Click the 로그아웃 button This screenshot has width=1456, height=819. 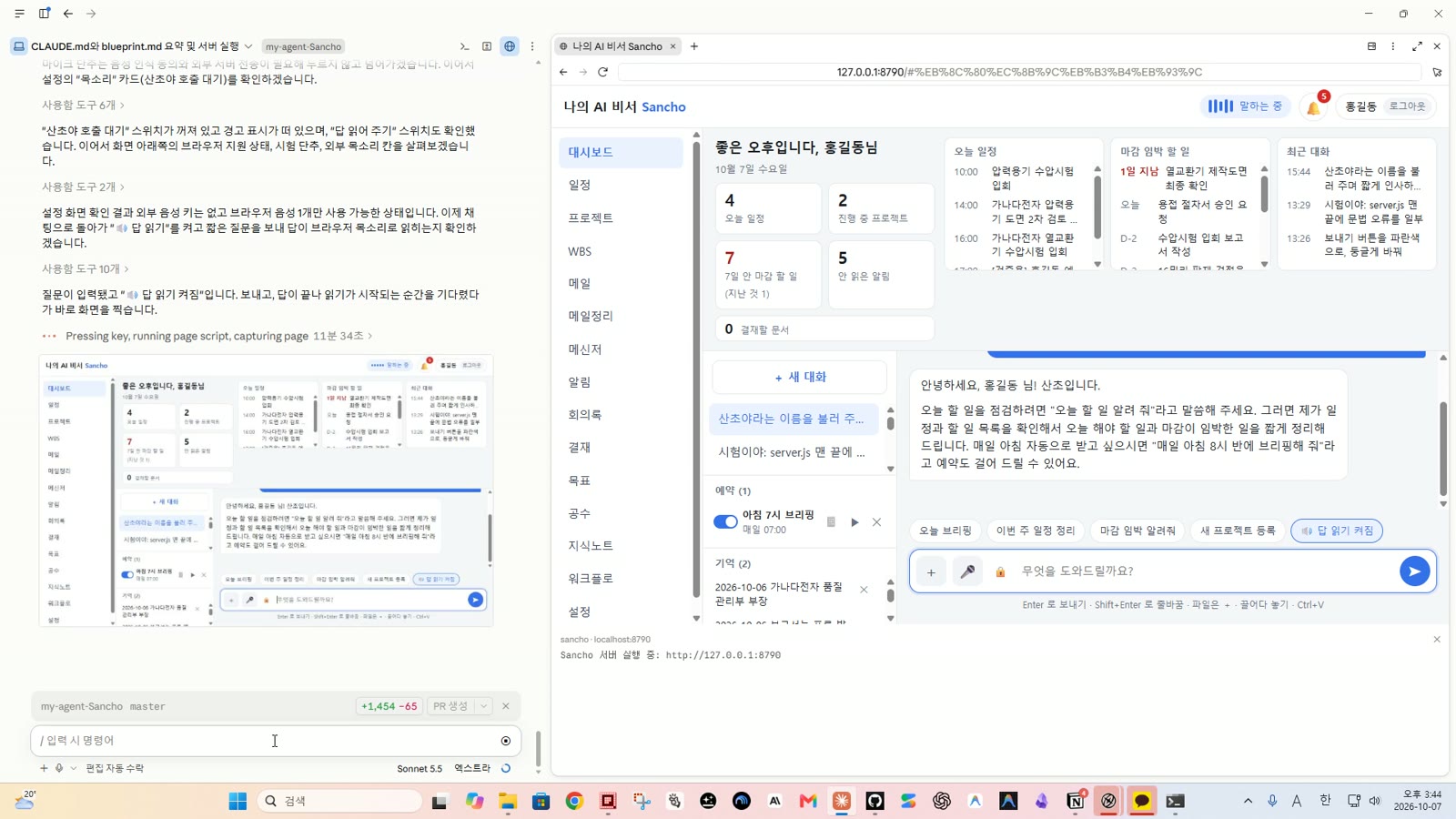point(1407,106)
